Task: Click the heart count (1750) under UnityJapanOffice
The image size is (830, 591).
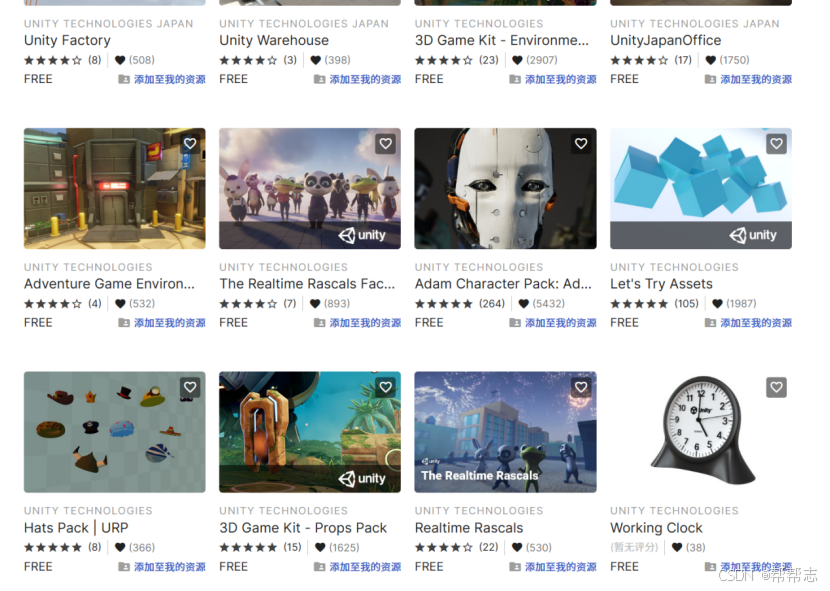Action: pos(727,60)
